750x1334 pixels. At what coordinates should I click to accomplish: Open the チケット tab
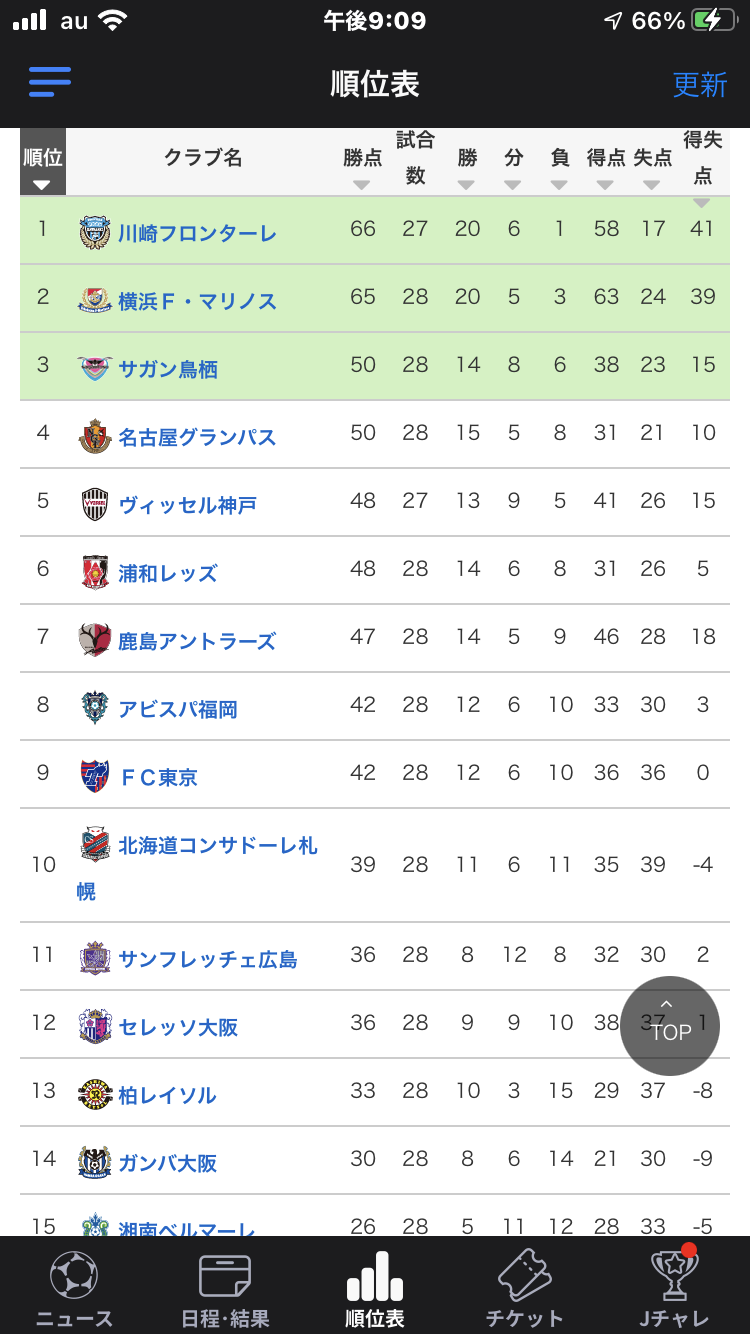pyautogui.click(x=524, y=1289)
